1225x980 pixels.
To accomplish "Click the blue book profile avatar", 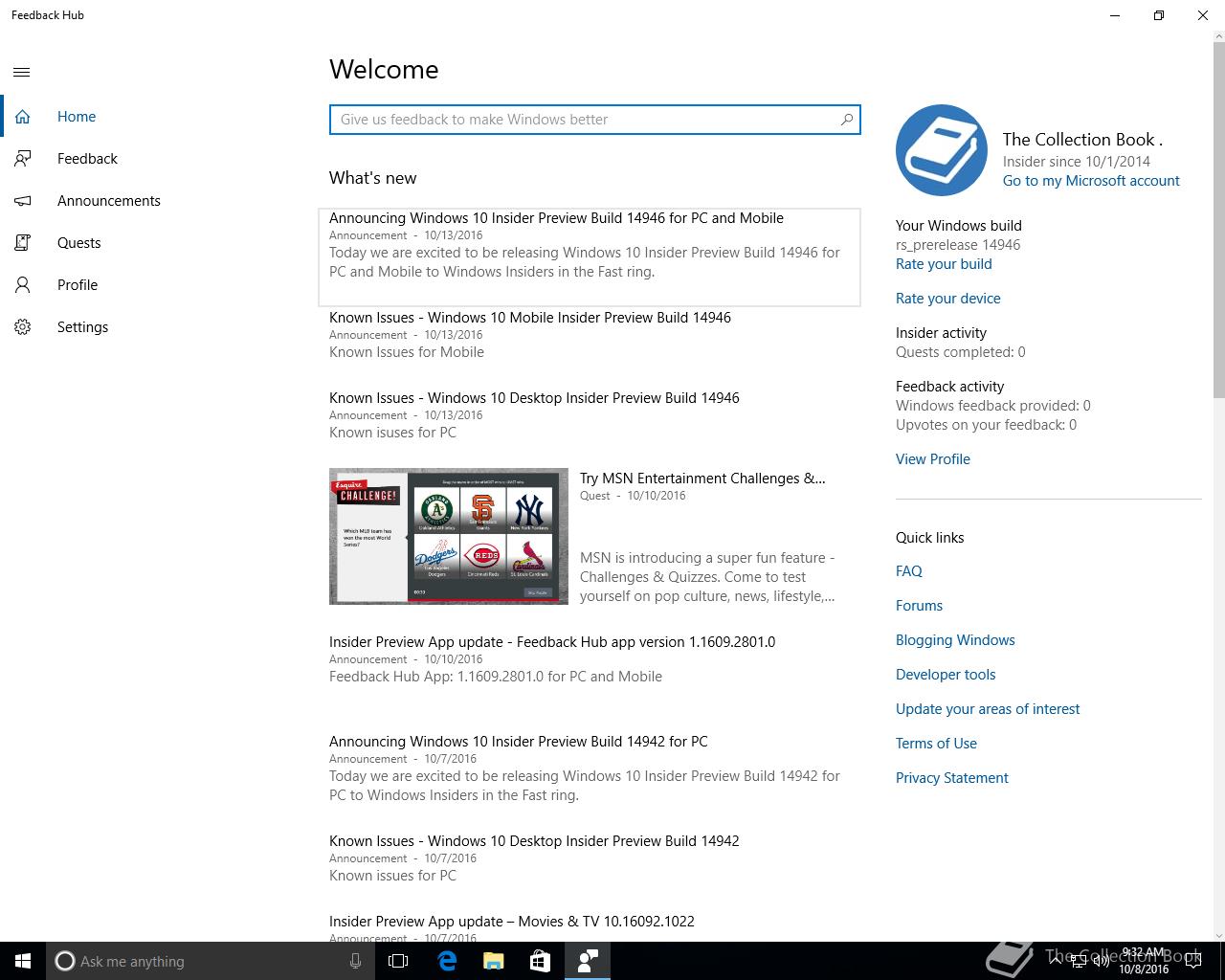I will pos(942,150).
